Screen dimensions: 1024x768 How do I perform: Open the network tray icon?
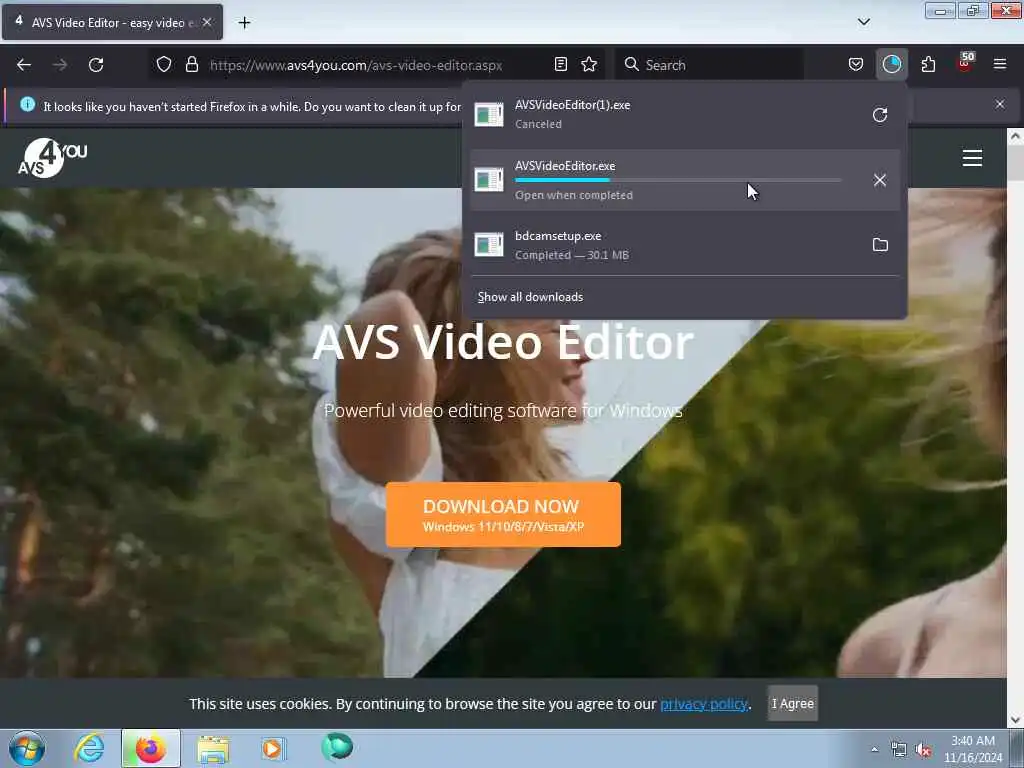click(899, 750)
